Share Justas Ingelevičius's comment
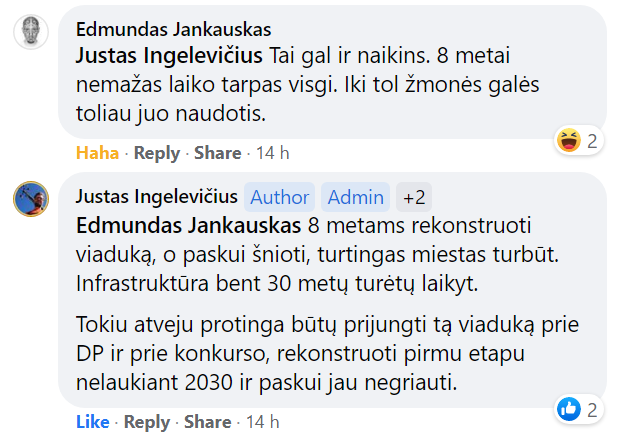This screenshot has height=444, width=620. tap(207, 422)
